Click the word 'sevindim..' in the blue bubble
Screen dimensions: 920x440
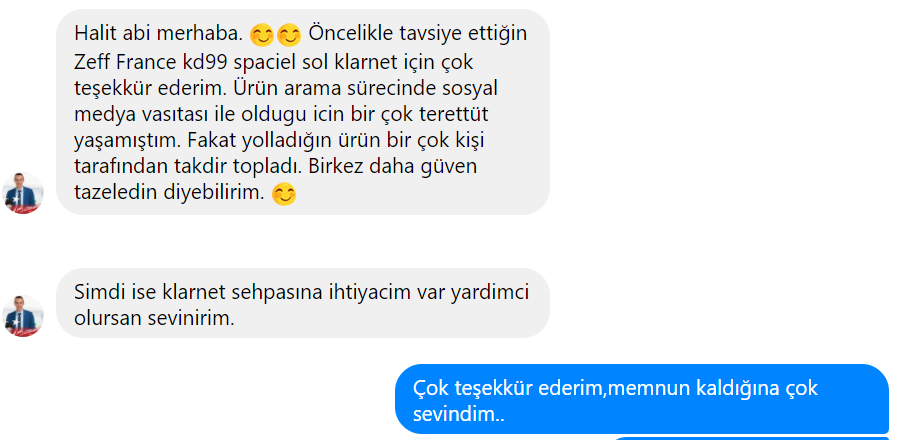click(x=459, y=414)
